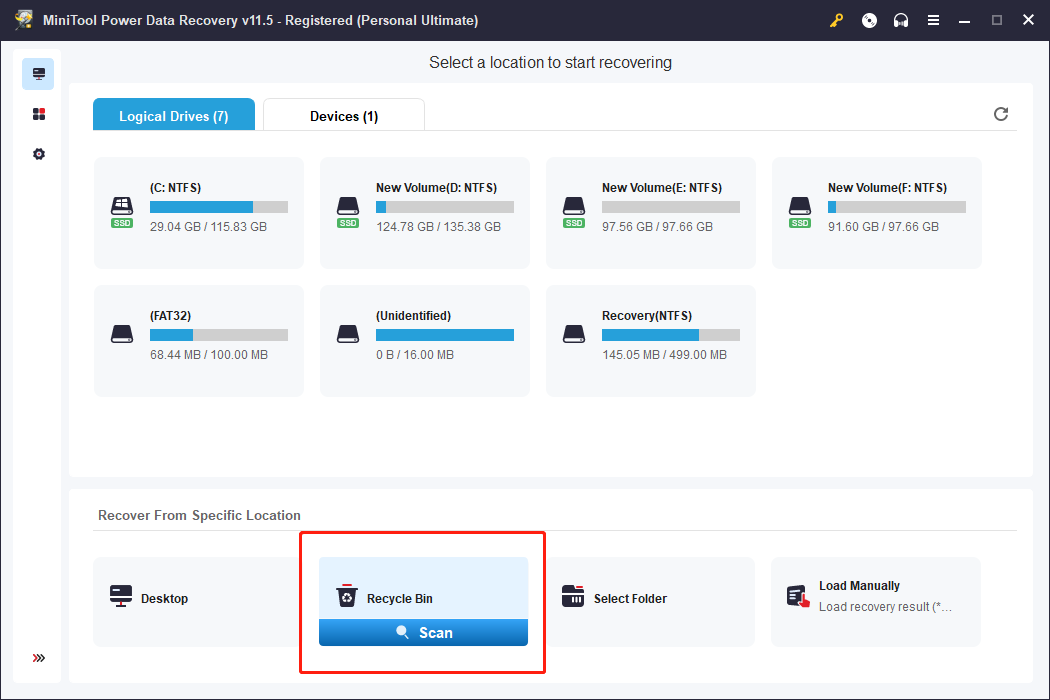Click the New Volume D: usage bar
This screenshot has width=1050, height=700.
tap(445, 207)
